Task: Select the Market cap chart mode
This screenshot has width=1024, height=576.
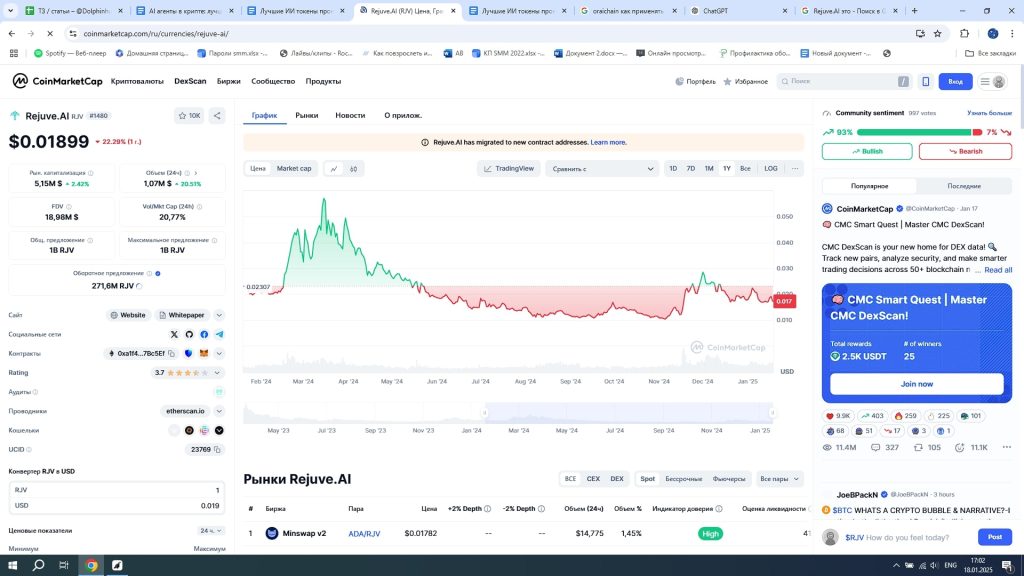Action: tap(294, 168)
